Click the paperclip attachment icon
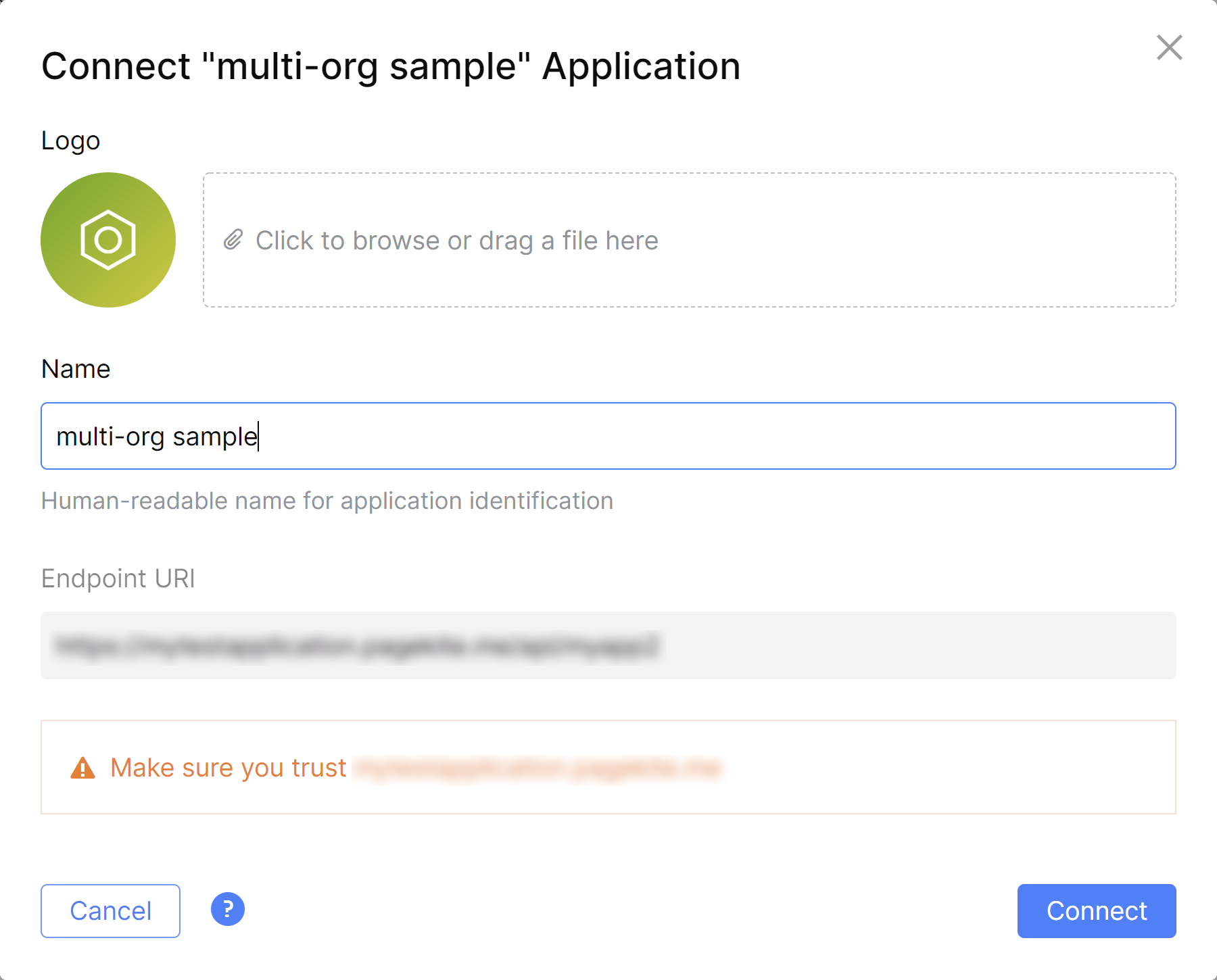The image size is (1217, 980). [x=233, y=239]
